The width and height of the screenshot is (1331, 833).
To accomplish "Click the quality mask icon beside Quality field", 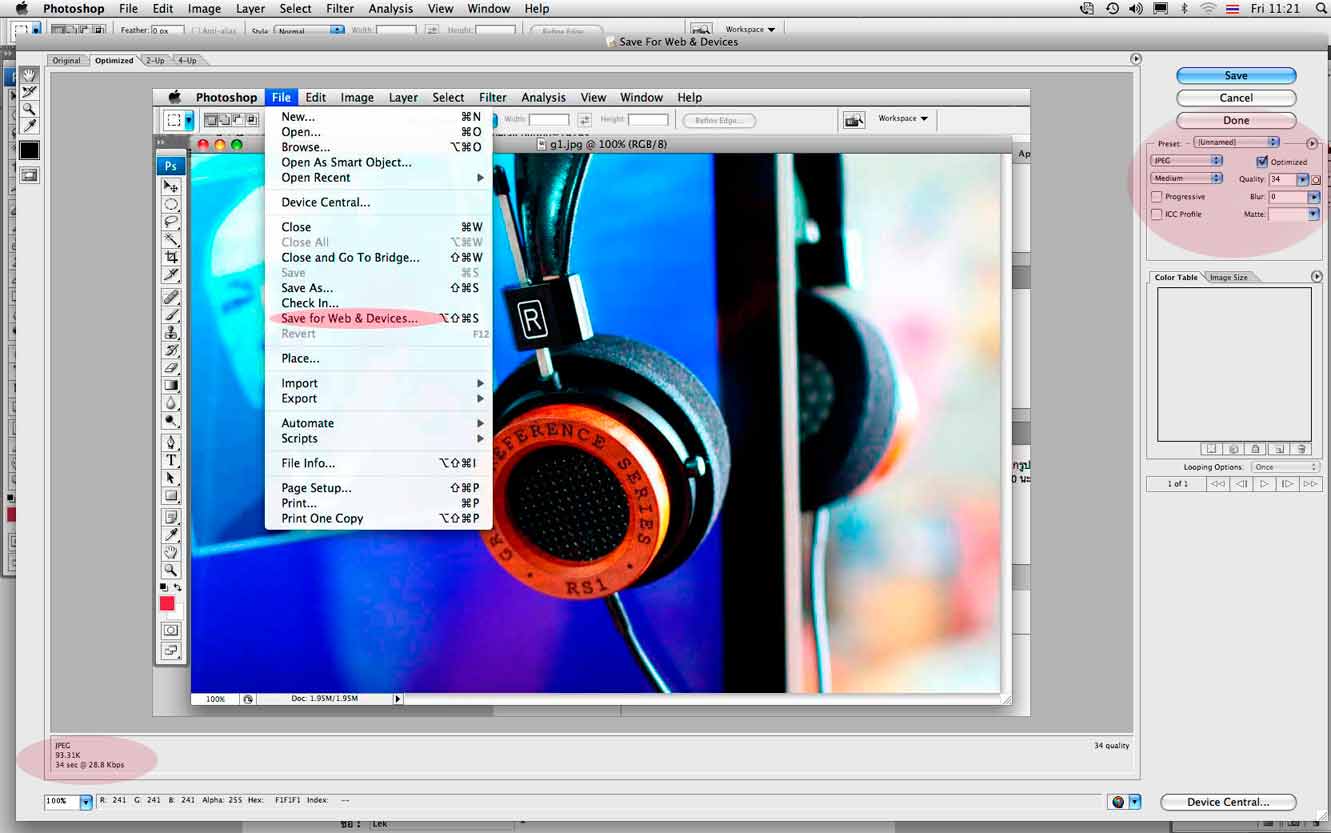I will 1316,180.
